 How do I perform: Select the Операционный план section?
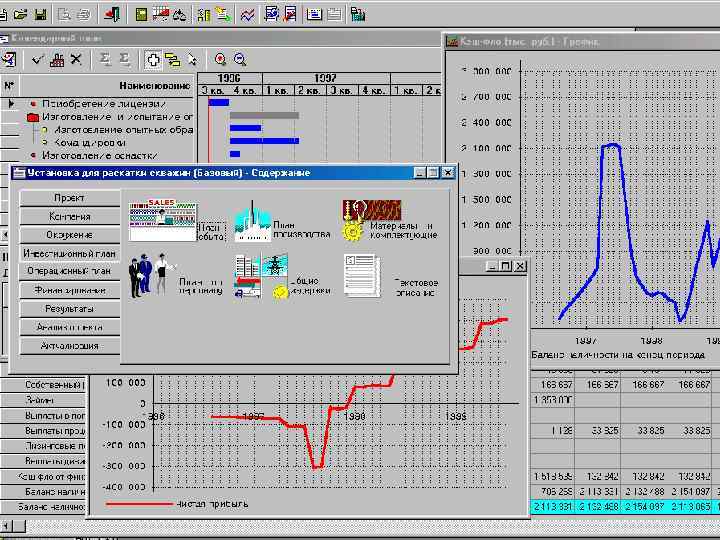70,271
